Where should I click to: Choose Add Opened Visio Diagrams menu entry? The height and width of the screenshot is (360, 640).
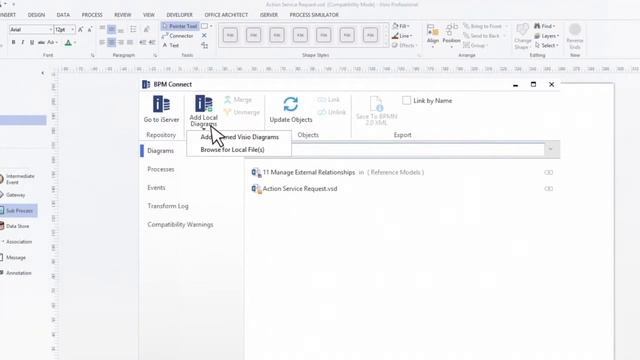click(240, 137)
